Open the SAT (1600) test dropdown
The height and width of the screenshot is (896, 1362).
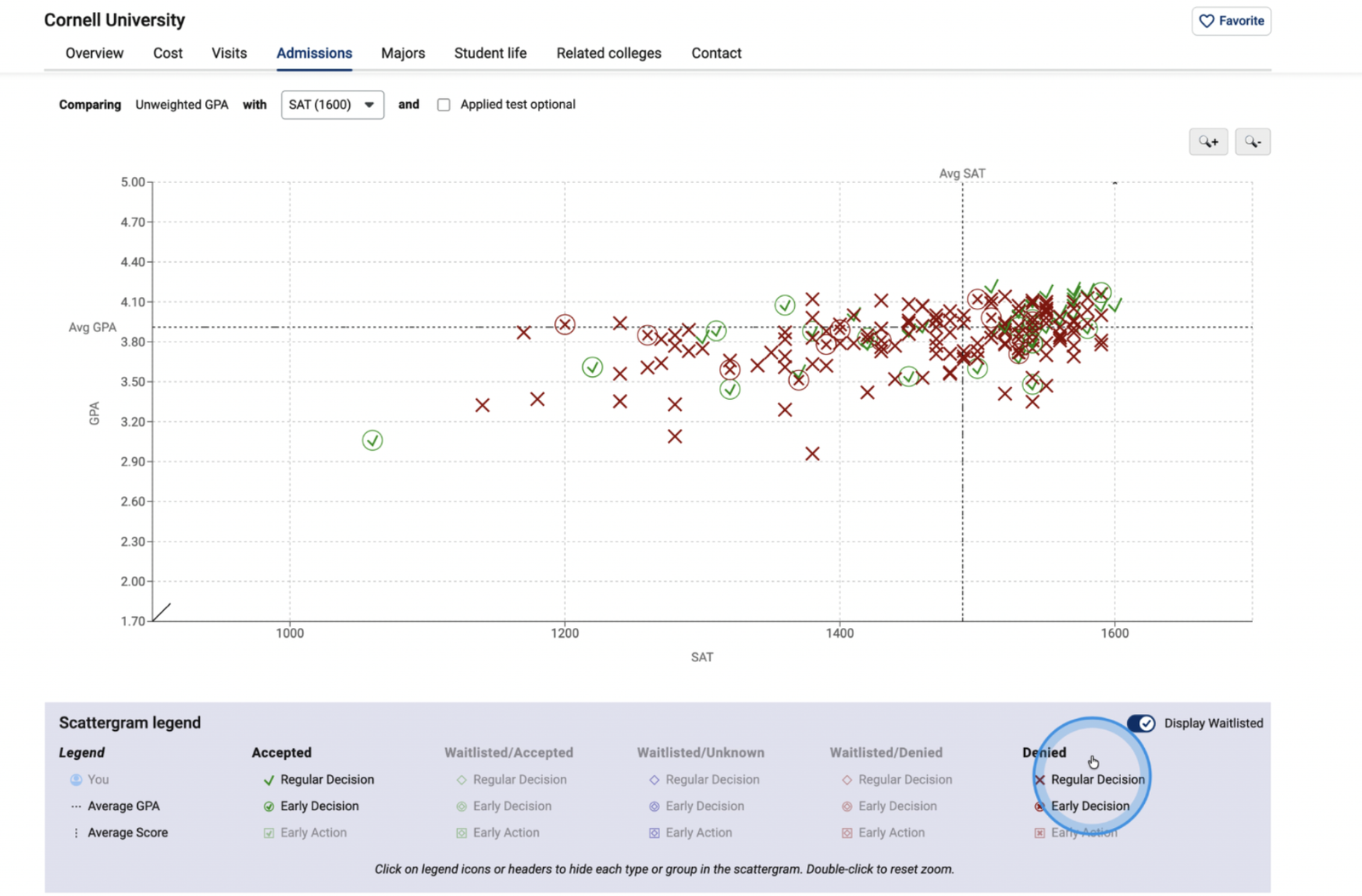332,105
